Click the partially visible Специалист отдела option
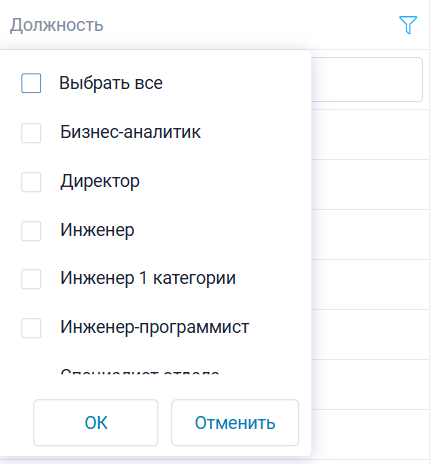The width and height of the screenshot is (430, 464). [x=140, y=371]
